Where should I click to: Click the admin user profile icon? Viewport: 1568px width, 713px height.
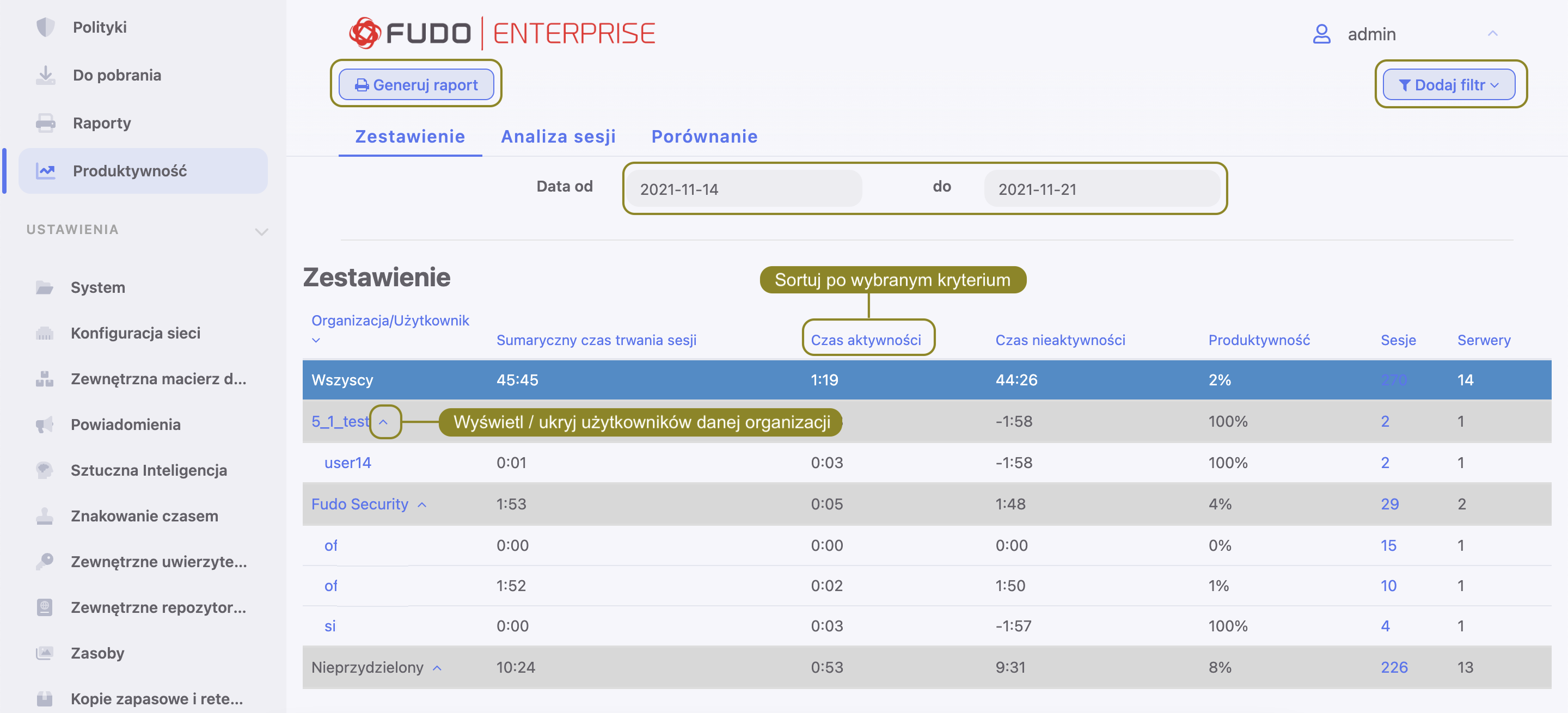[1321, 33]
